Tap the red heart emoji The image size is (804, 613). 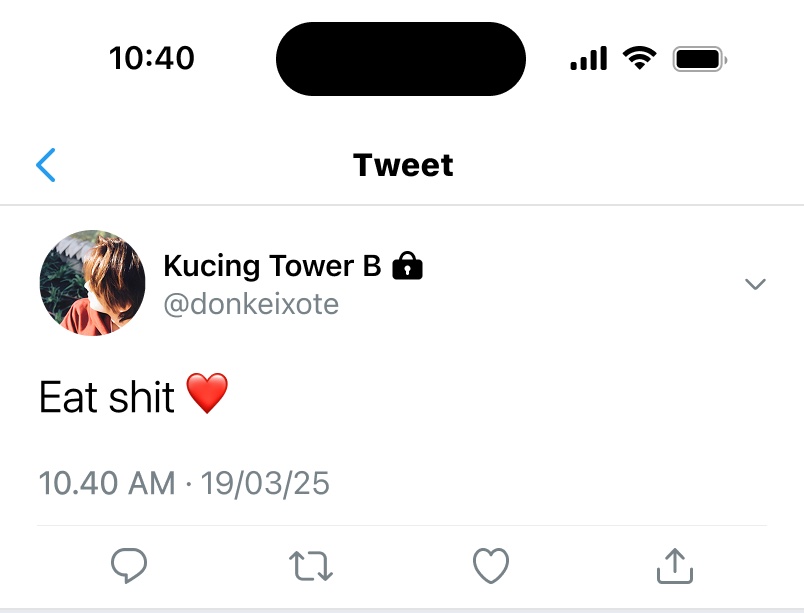click(207, 393)
